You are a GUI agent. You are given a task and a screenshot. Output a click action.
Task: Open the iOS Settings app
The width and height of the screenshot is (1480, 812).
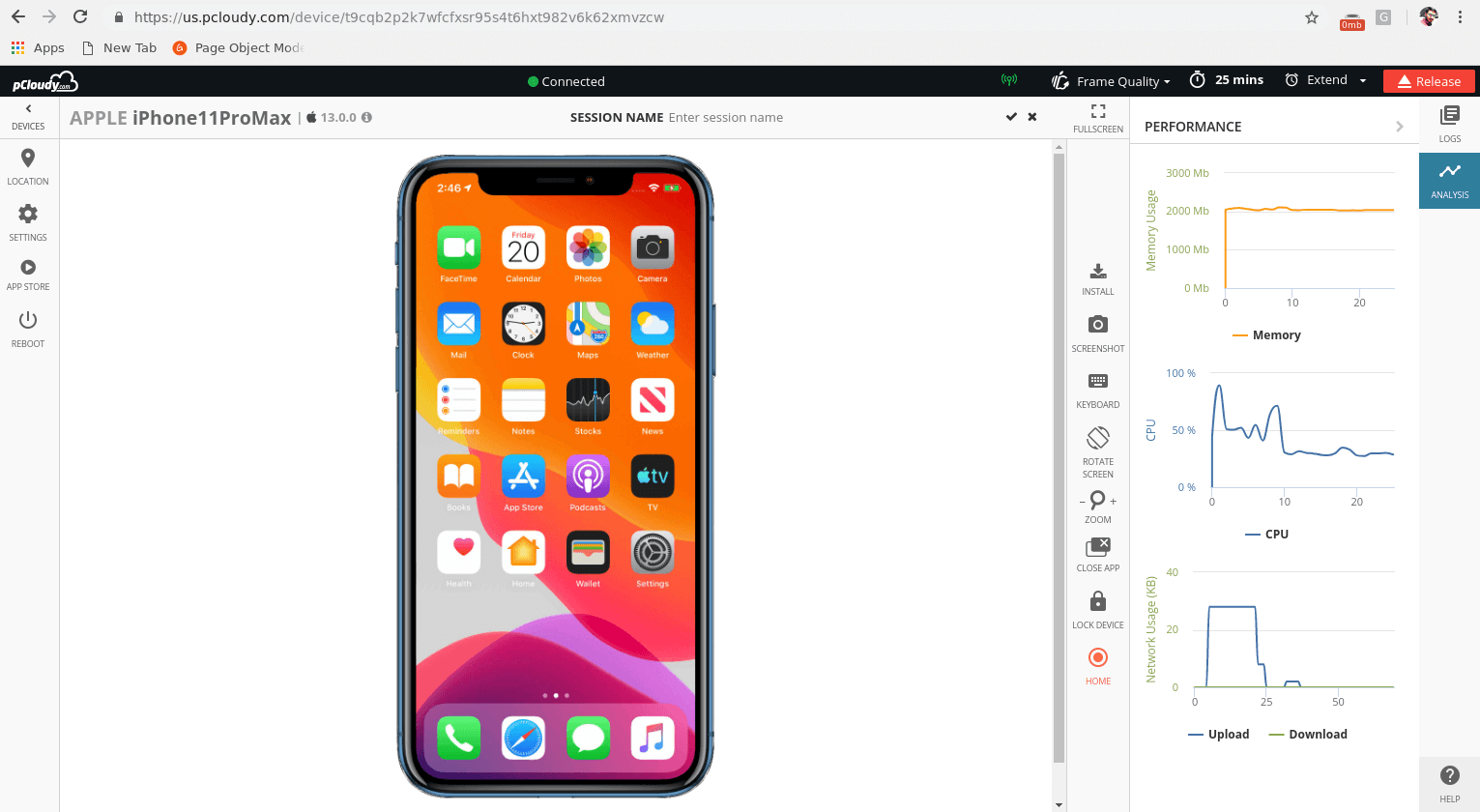[653, 553]
